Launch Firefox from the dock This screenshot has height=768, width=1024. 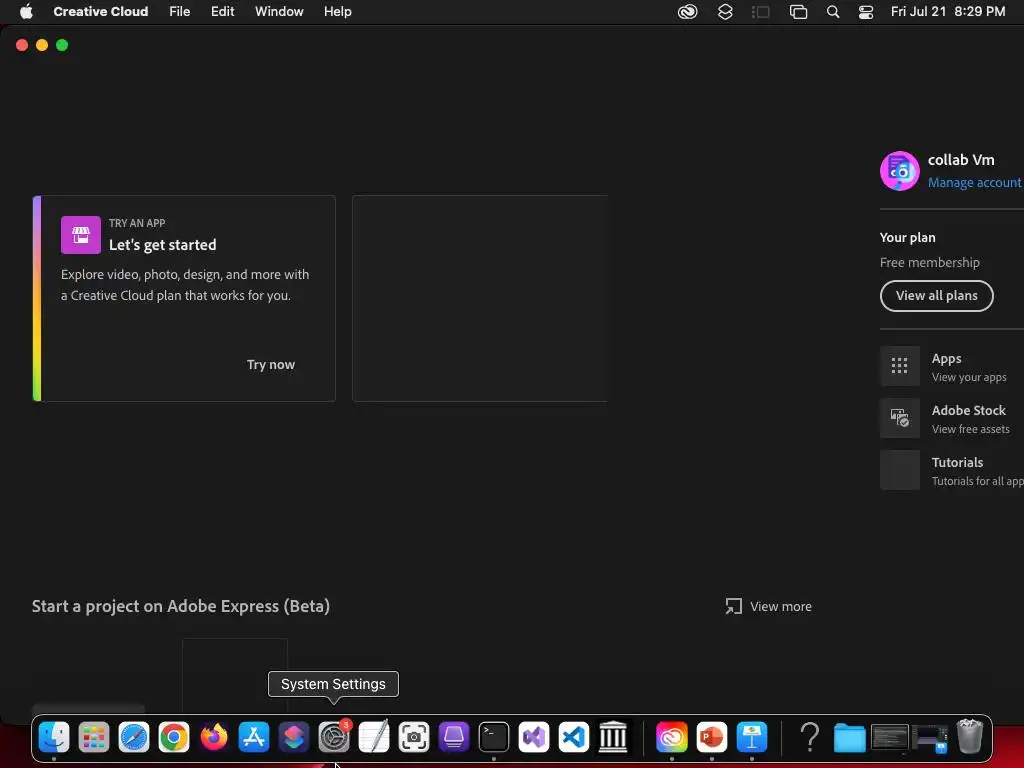click(x=214, y=737)
